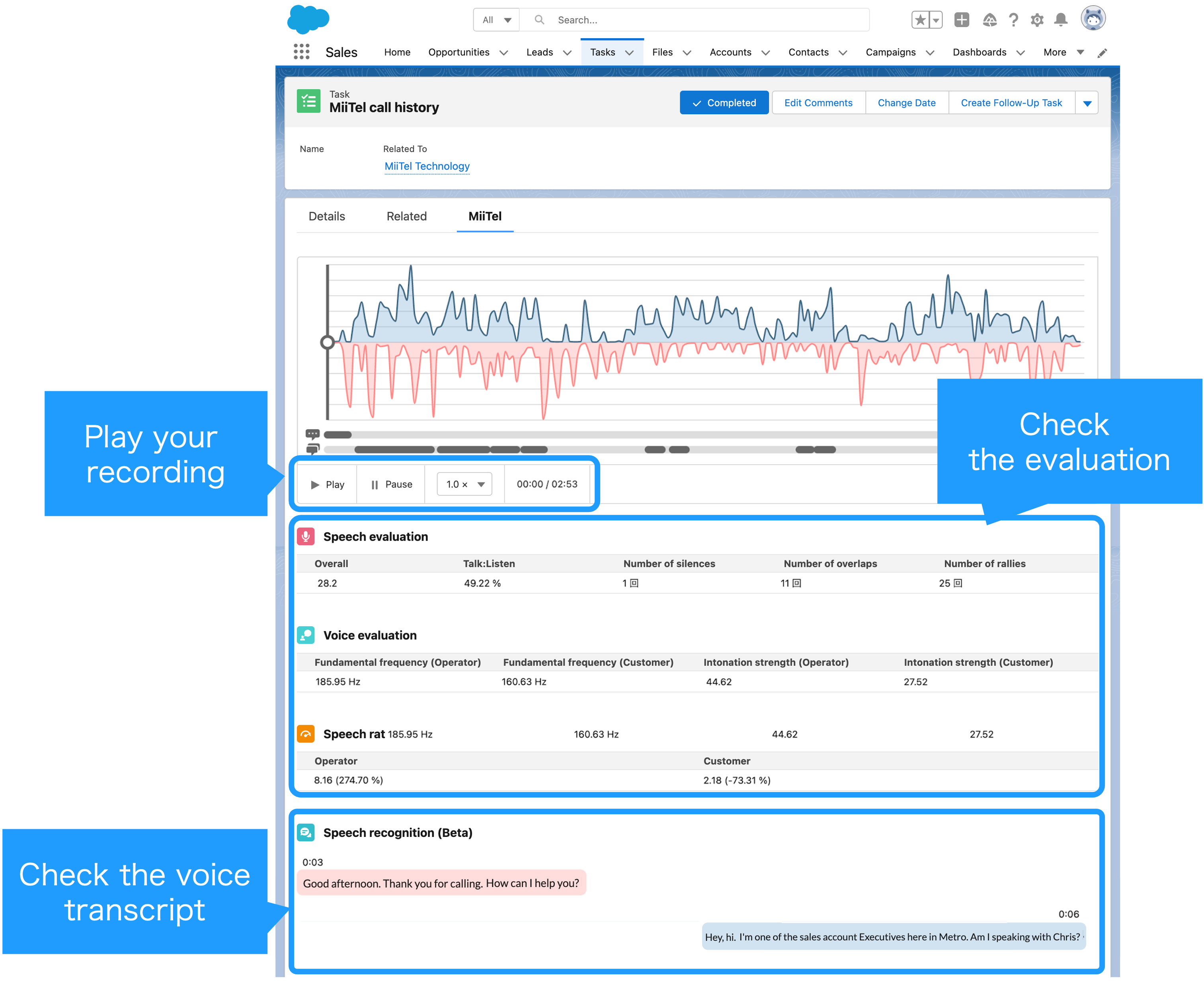
Task: Open Help question mark icon
Action: (1014, 20)
